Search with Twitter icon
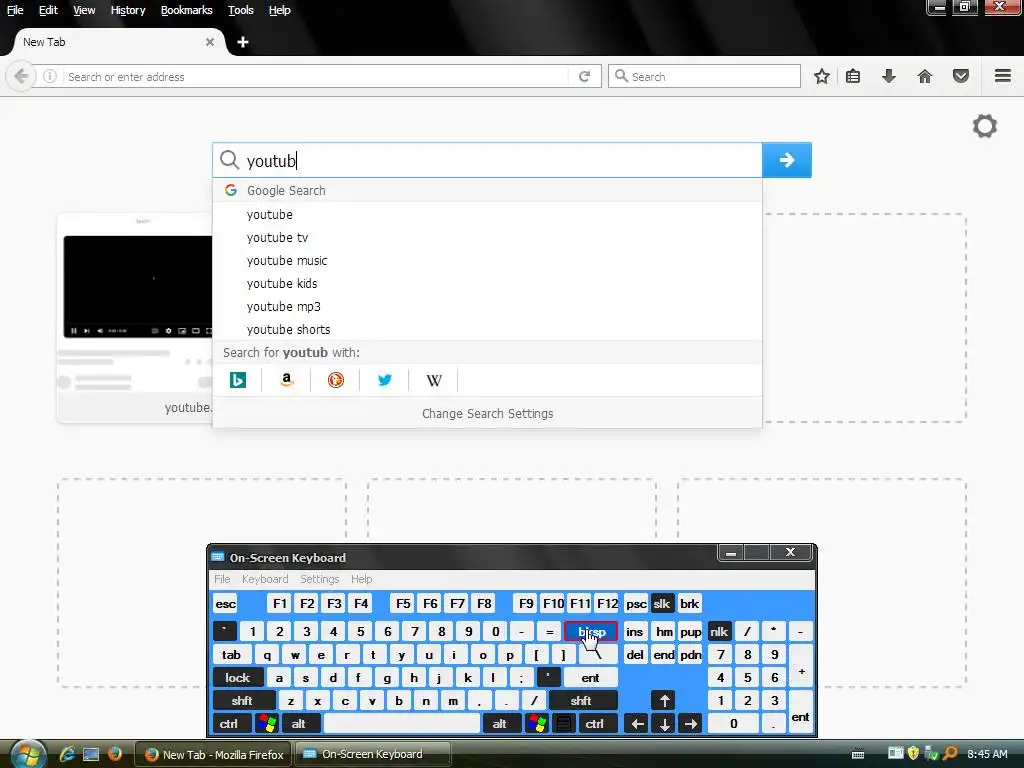1024x768 pixels. click(385, 380)
